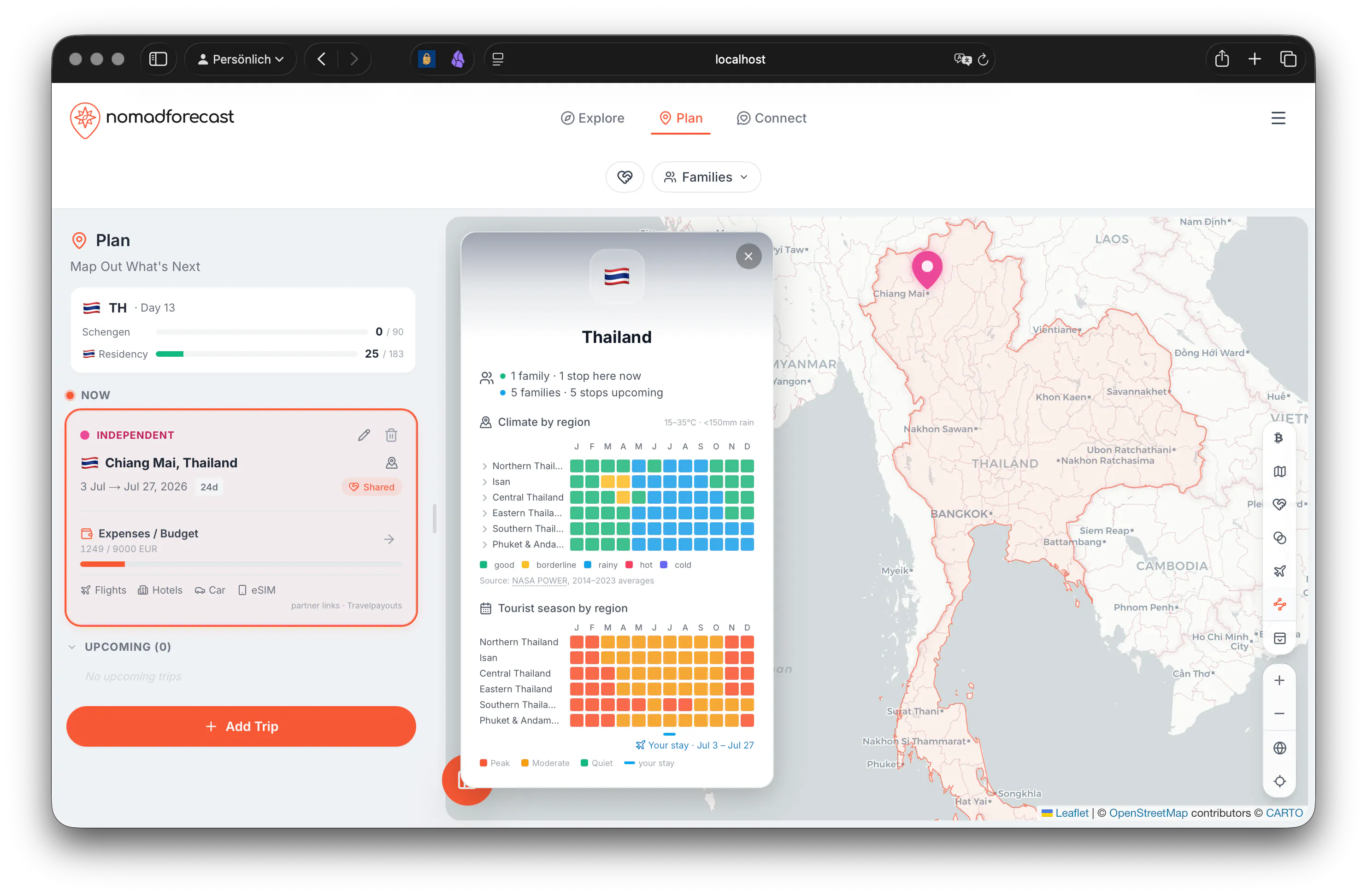
Task: Toggle the baht currency map layer
Action: [x=1279, y=438]
